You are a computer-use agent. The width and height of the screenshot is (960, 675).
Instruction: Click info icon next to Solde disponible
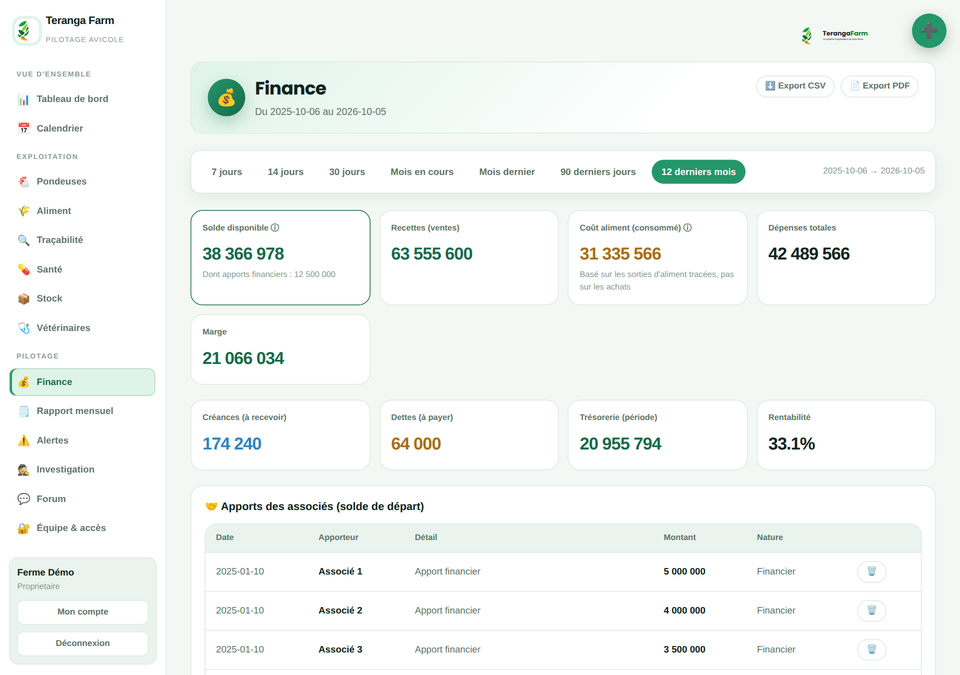275,228
